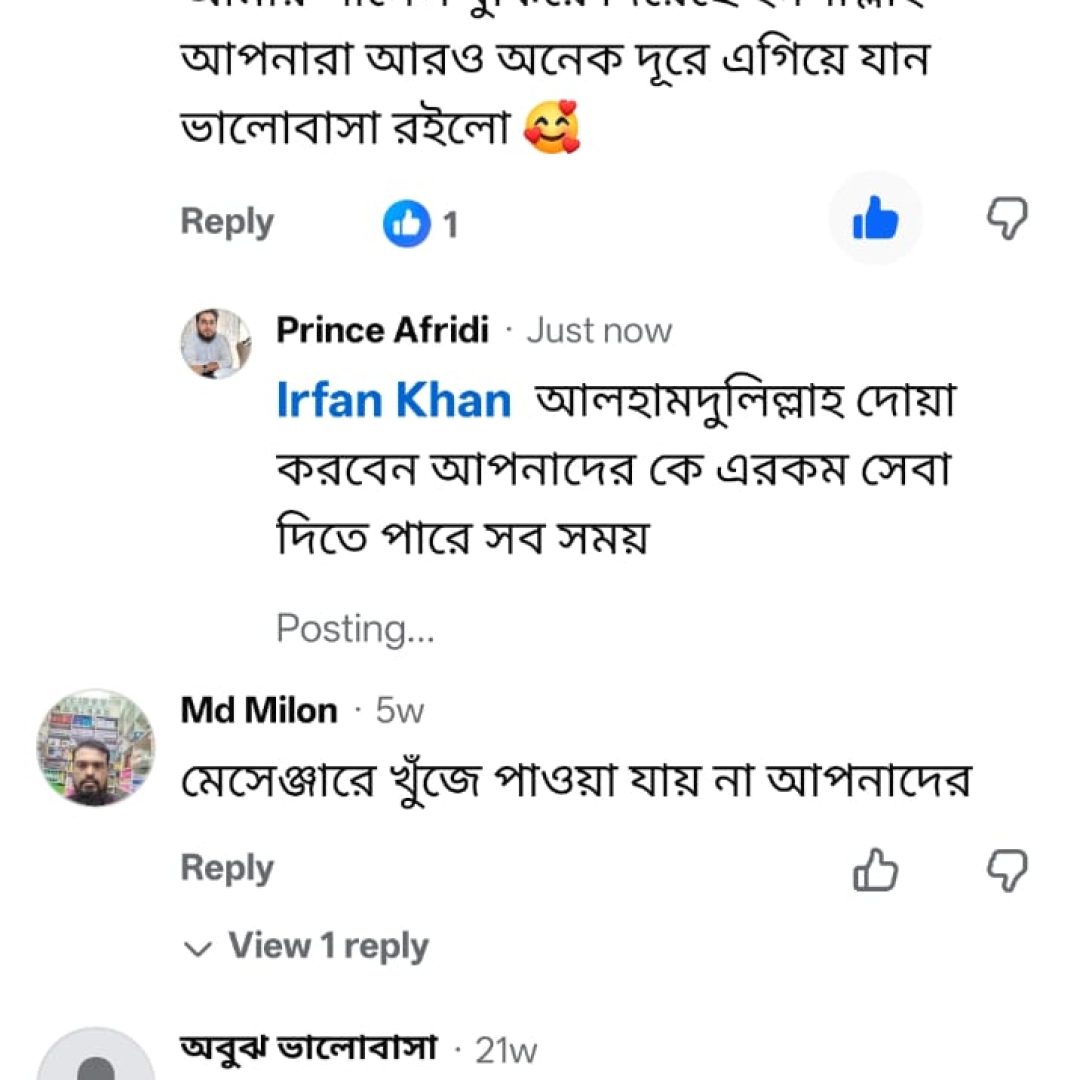Tap the 21w timestamp

(x=506, y=1050)
